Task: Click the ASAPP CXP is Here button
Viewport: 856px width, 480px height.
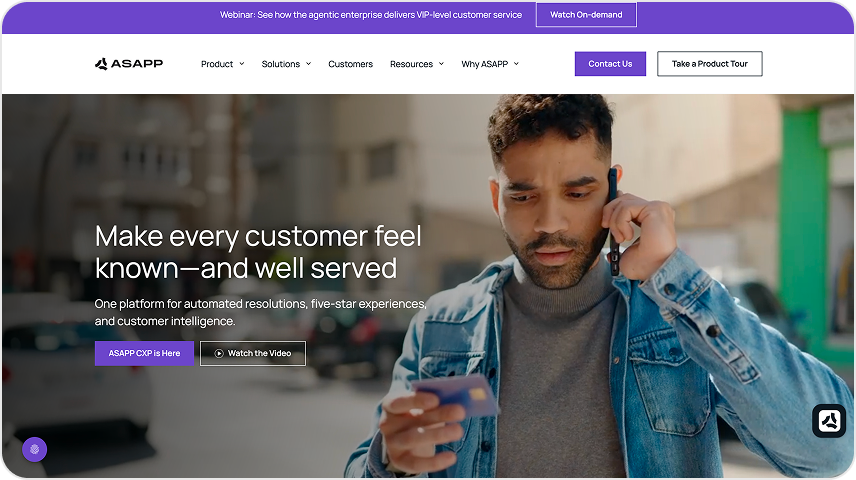Action: coord(144,353)
